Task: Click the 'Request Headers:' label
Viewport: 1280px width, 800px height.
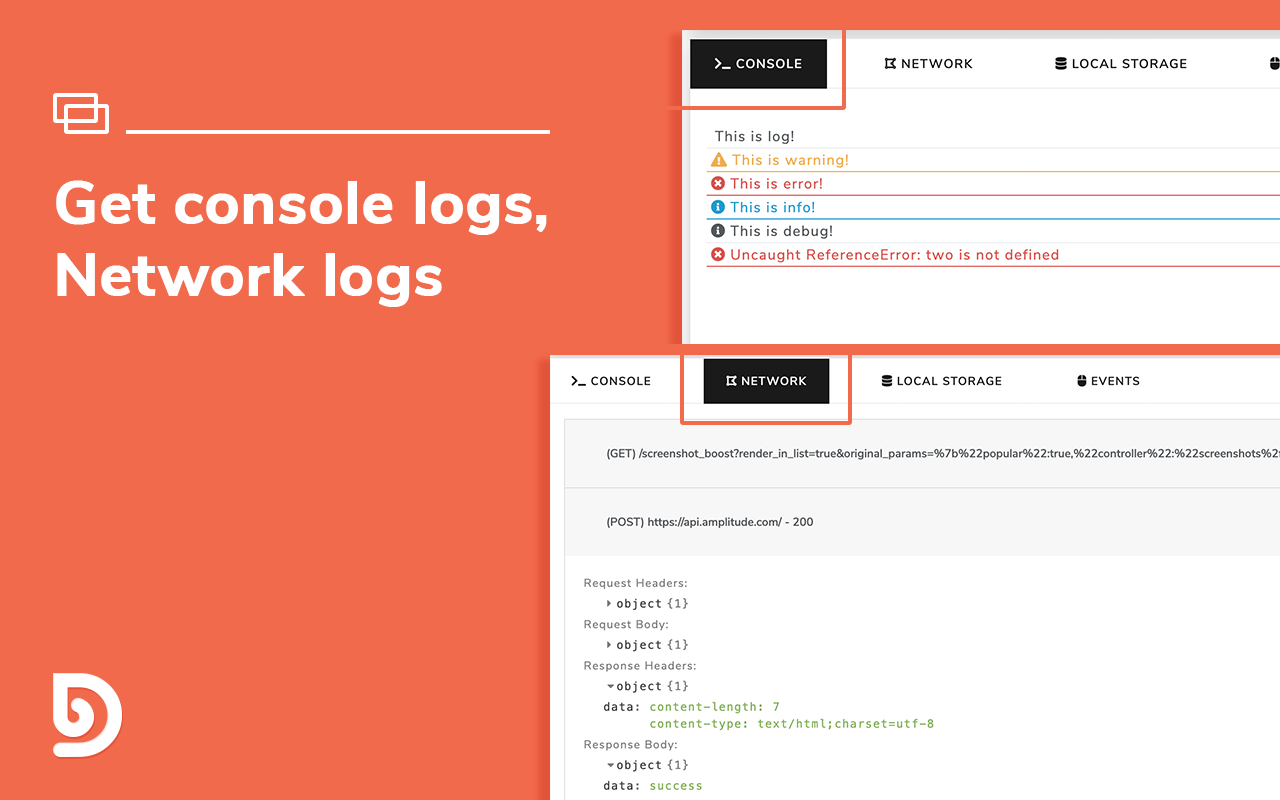Action: tap(636, 583)
